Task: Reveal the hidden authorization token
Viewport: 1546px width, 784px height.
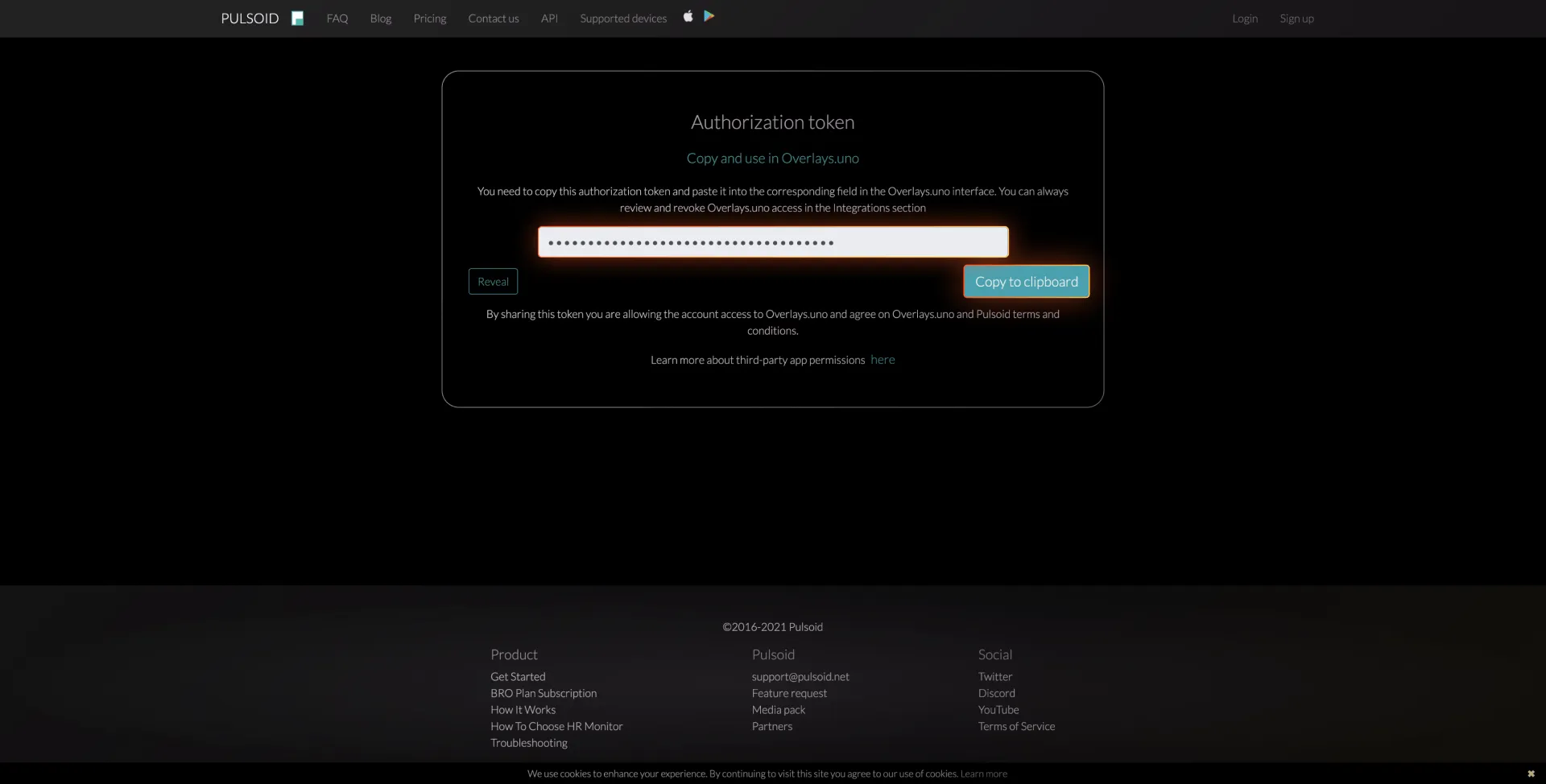Action: coord(493,282)
